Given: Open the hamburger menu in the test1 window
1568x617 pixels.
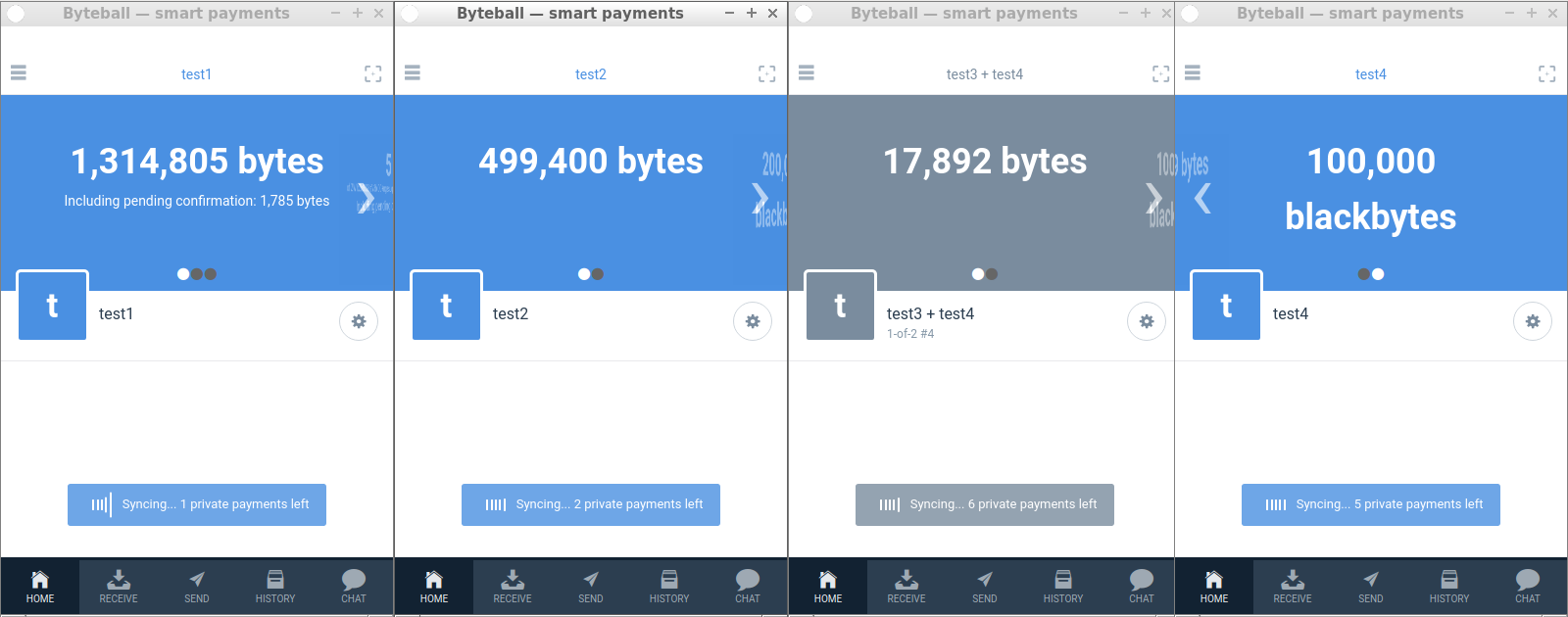Looking at the screenshot, I should pos(19,73).
